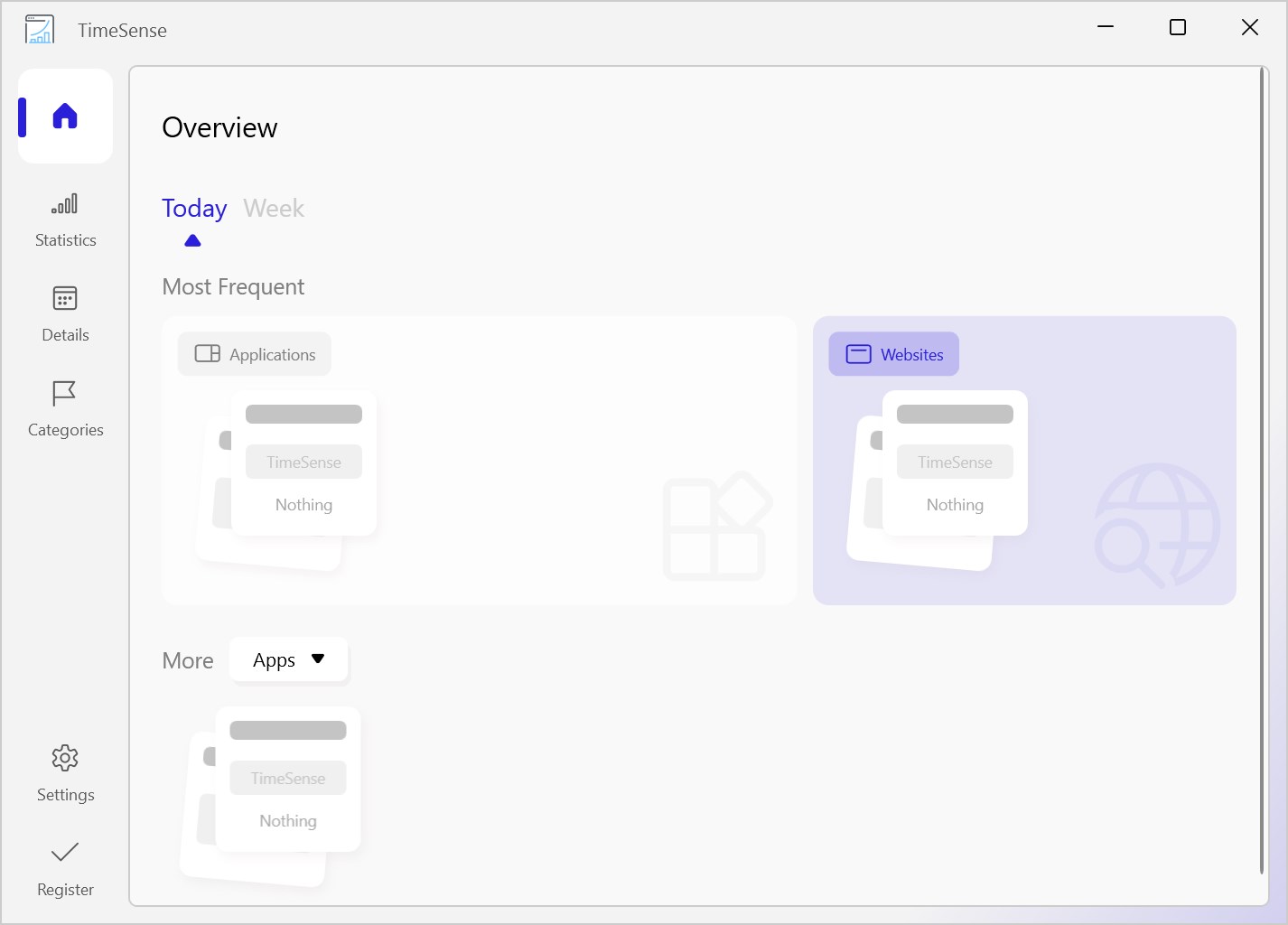Screen dimensions: 1288x925
Task: Click the Register checkmark icon
Action: pos(65,853)
